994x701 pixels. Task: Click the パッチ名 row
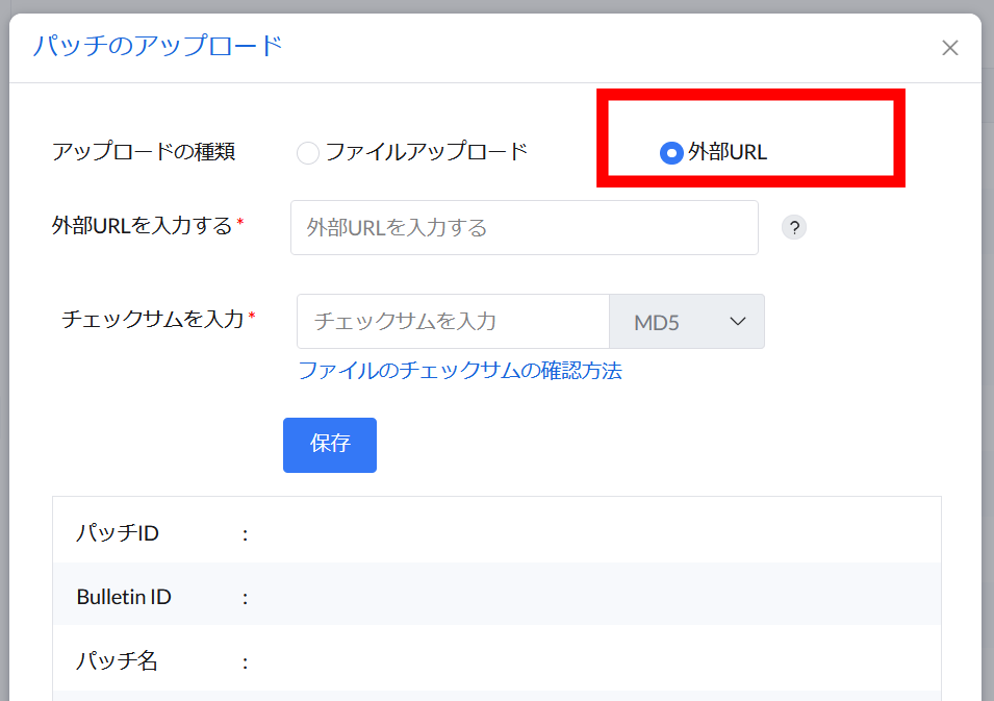[x=496, y=661]
